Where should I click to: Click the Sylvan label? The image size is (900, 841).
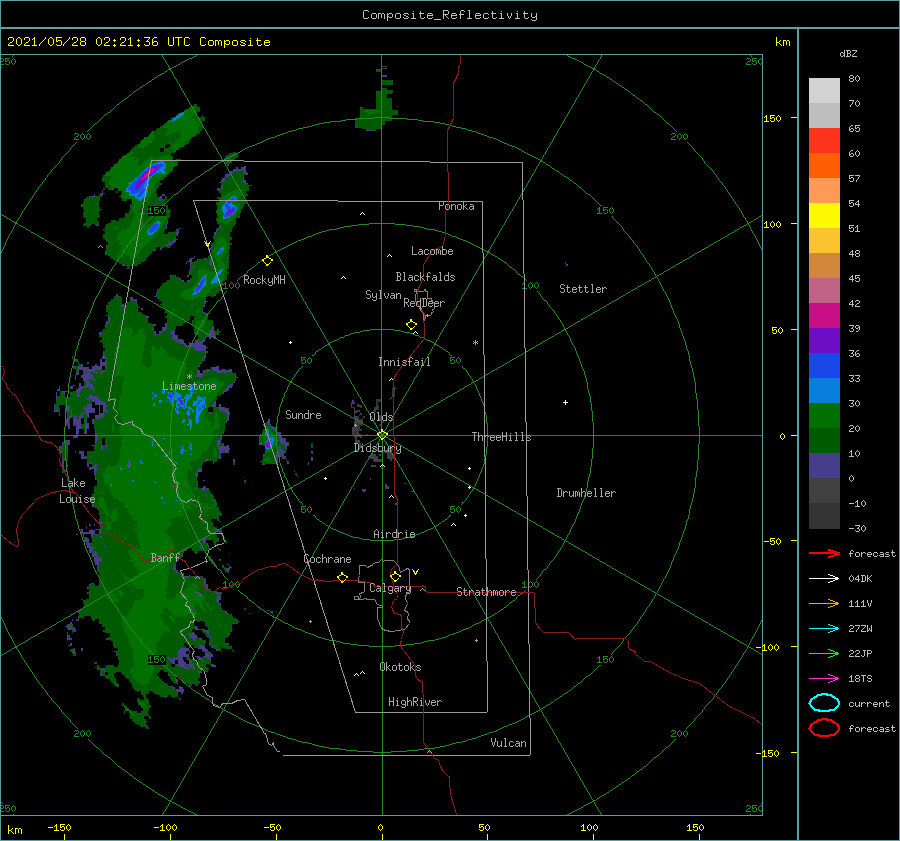383,295
